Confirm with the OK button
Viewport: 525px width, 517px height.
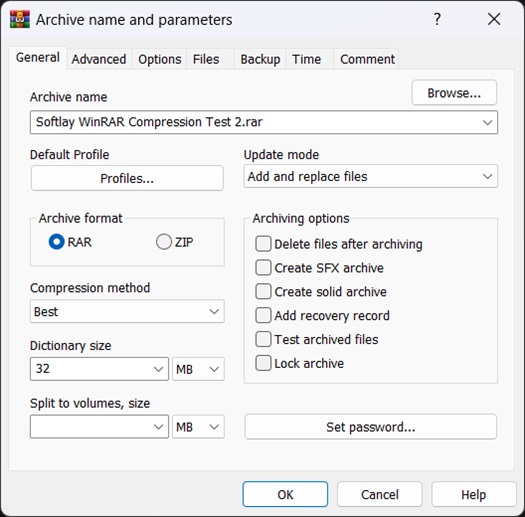pyautogui.click(x=285, y=494)
